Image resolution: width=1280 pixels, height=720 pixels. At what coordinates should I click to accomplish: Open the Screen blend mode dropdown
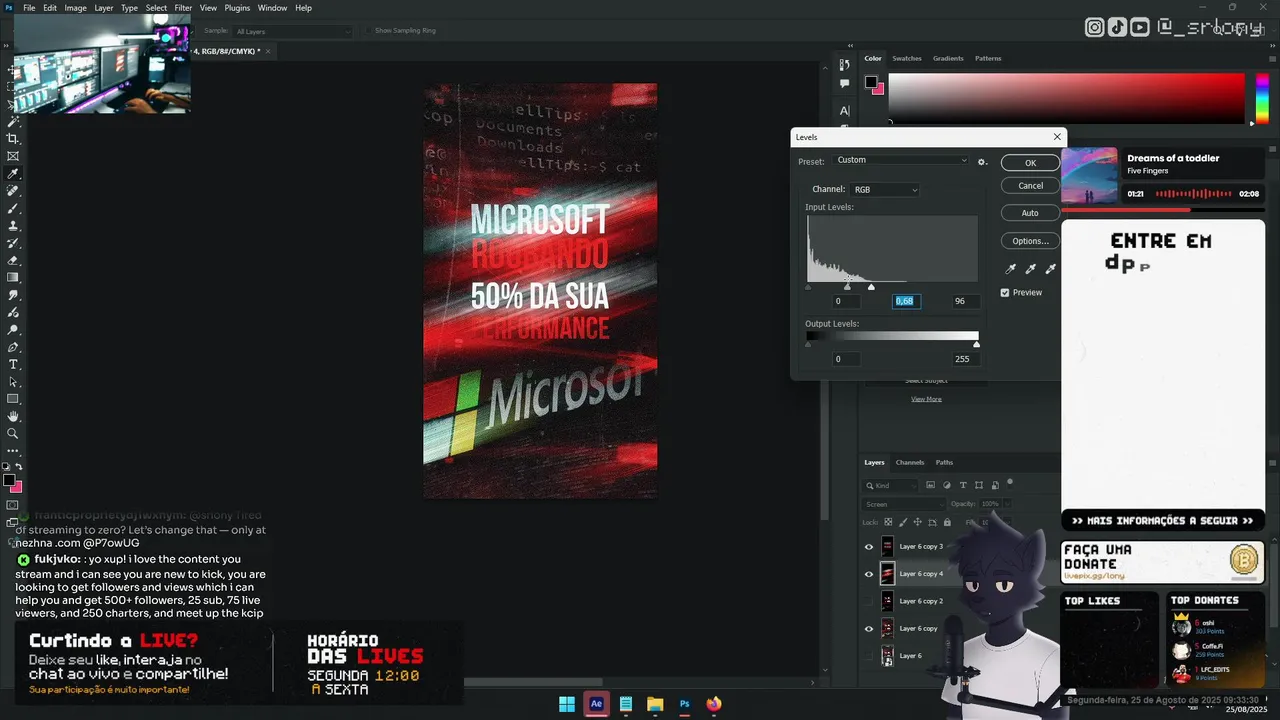[x=904, y=504]
